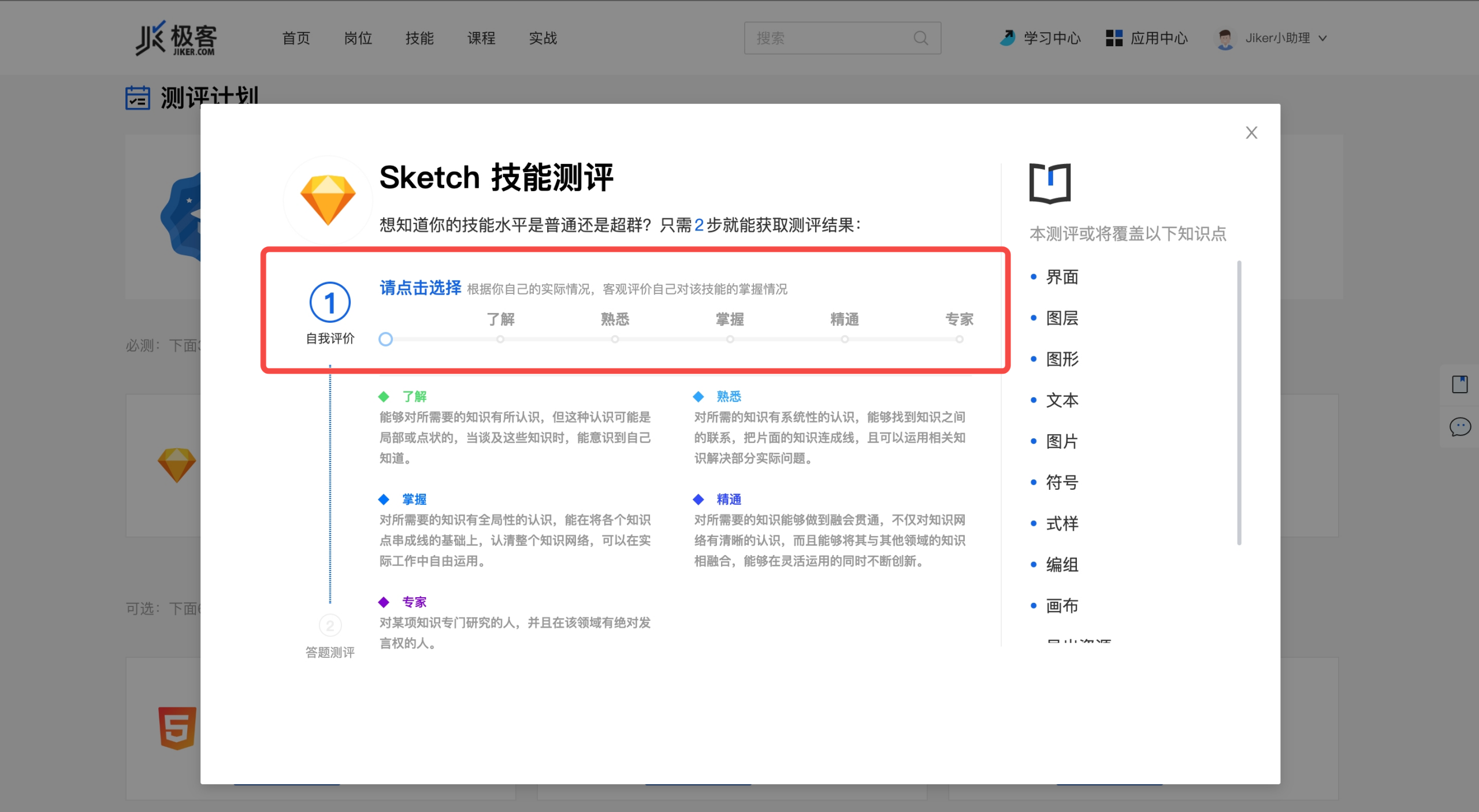Click the green 了解 level heading
The height and width of the screenshot is (812, 1479).
point(414,397)
